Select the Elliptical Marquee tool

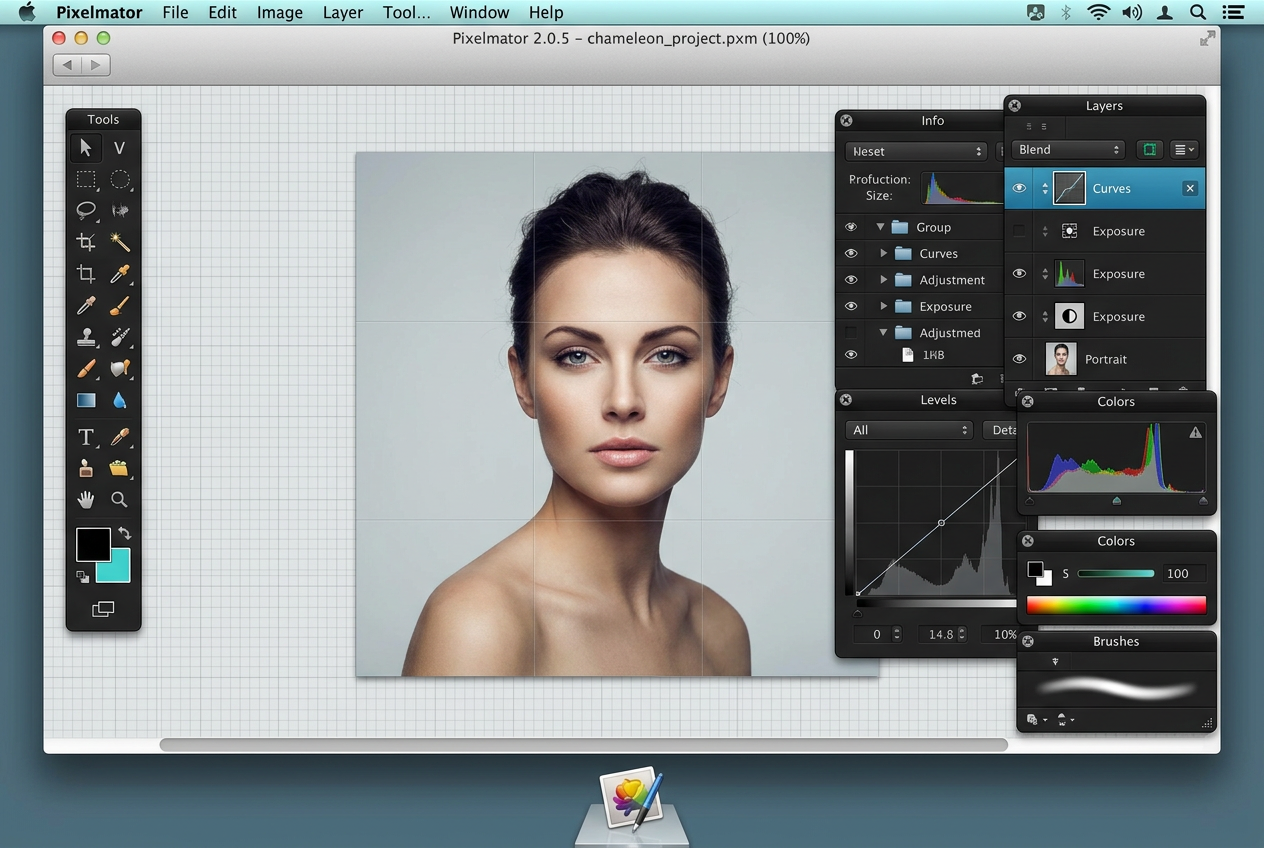tap(120, 180)
